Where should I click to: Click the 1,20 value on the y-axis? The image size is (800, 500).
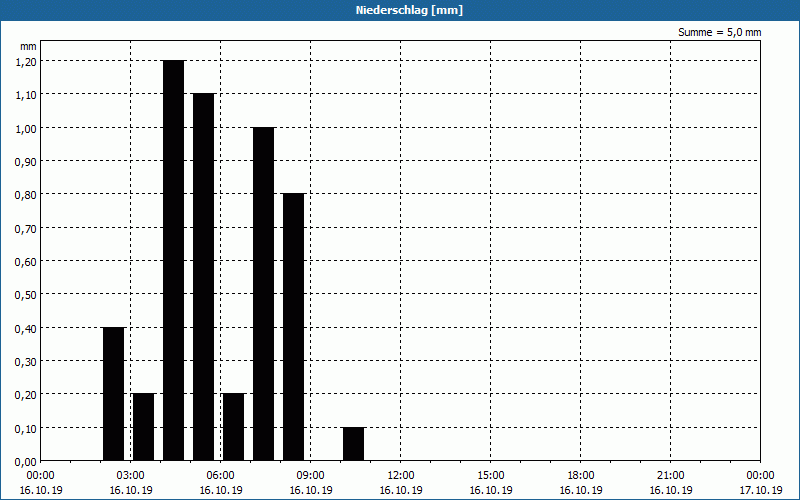point(26,61)
